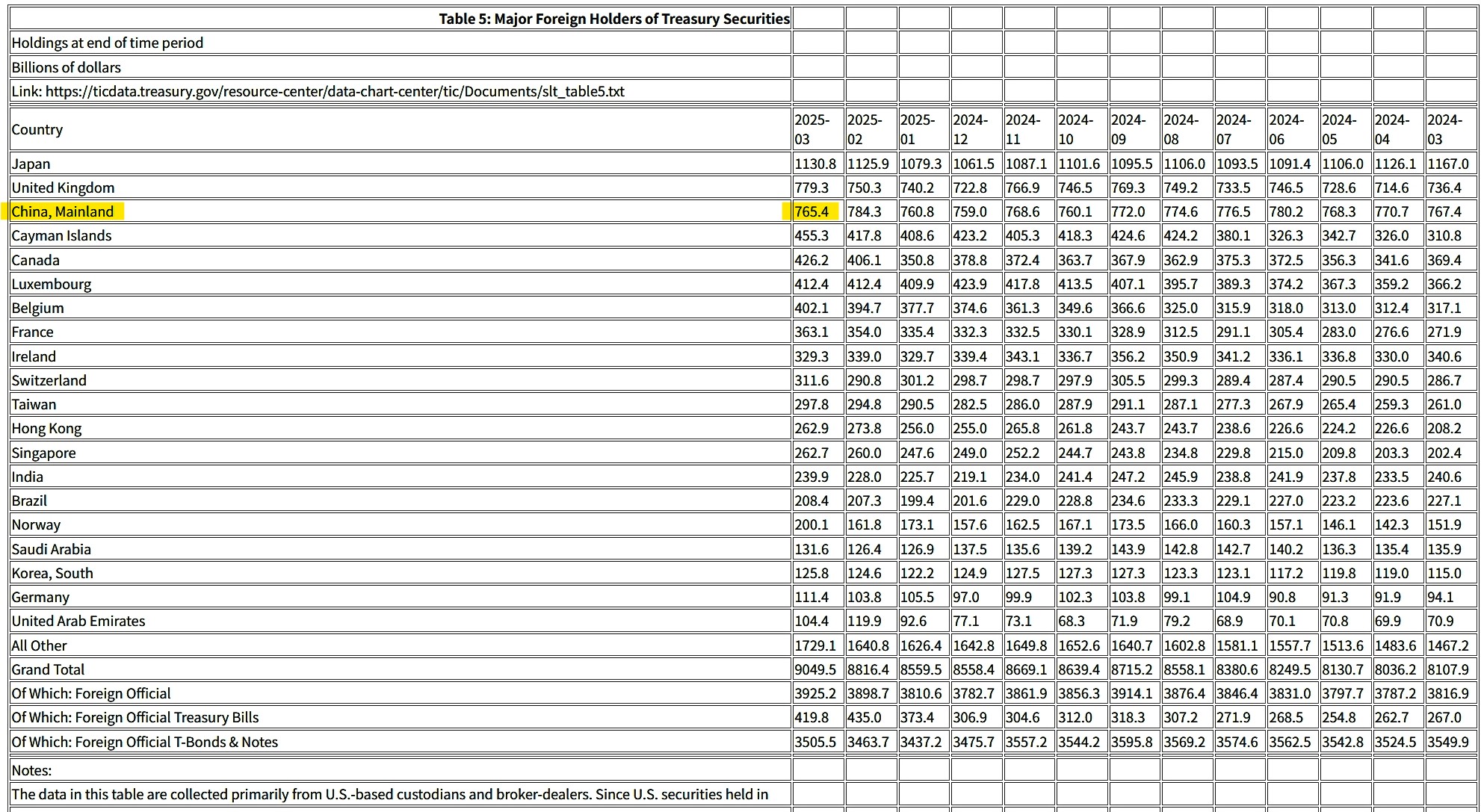Screen dimensions: 1481x812
Task: Click the 2025-03 column header
Action: point(812,129)
